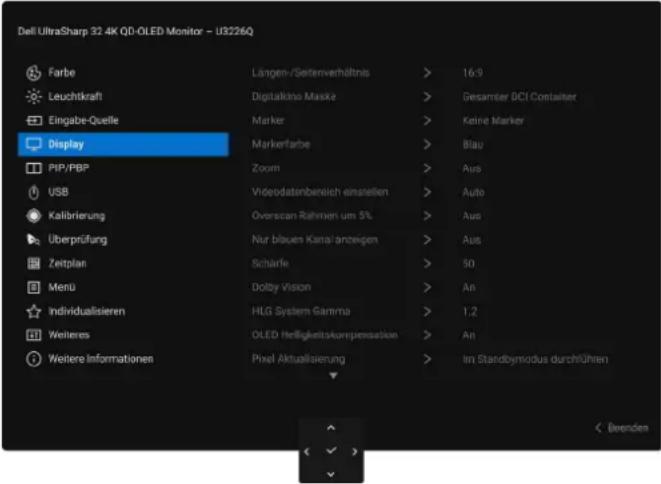Select the PIP/PBP menu entry
Image resolution: width=661 pixels, height=484 pixels.
pos(123,168)
